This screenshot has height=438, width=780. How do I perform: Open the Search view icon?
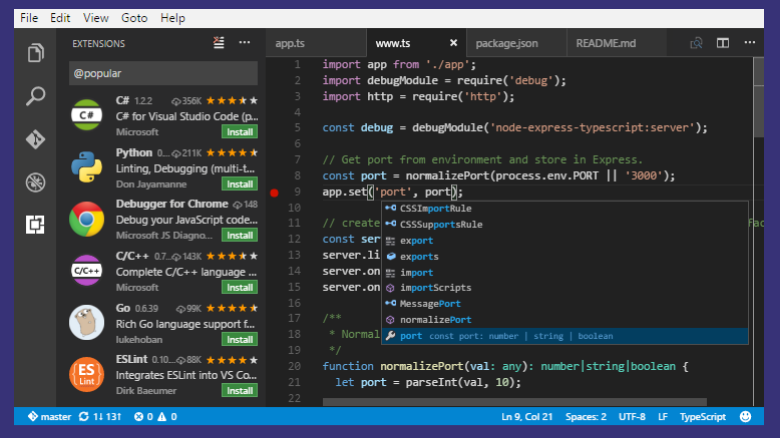coord(35,96)
